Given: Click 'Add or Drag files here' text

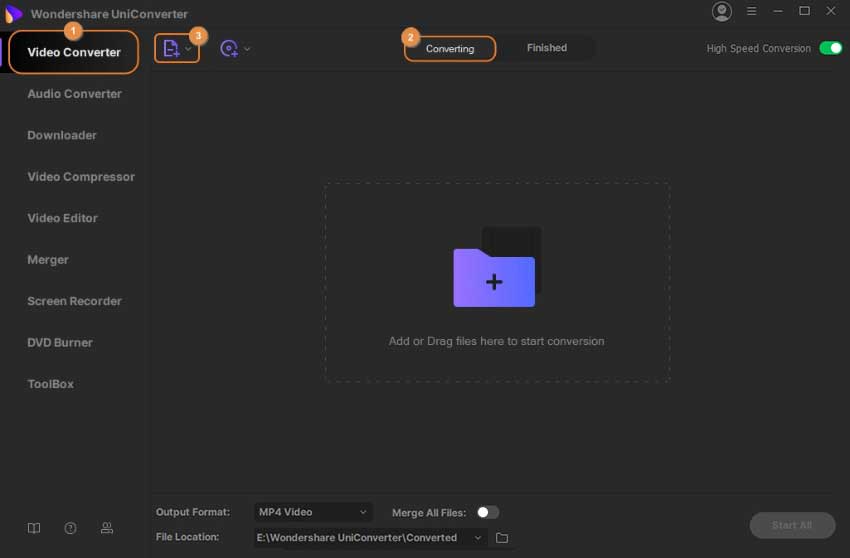Looking at the screenshot, I should click(496, 341).
